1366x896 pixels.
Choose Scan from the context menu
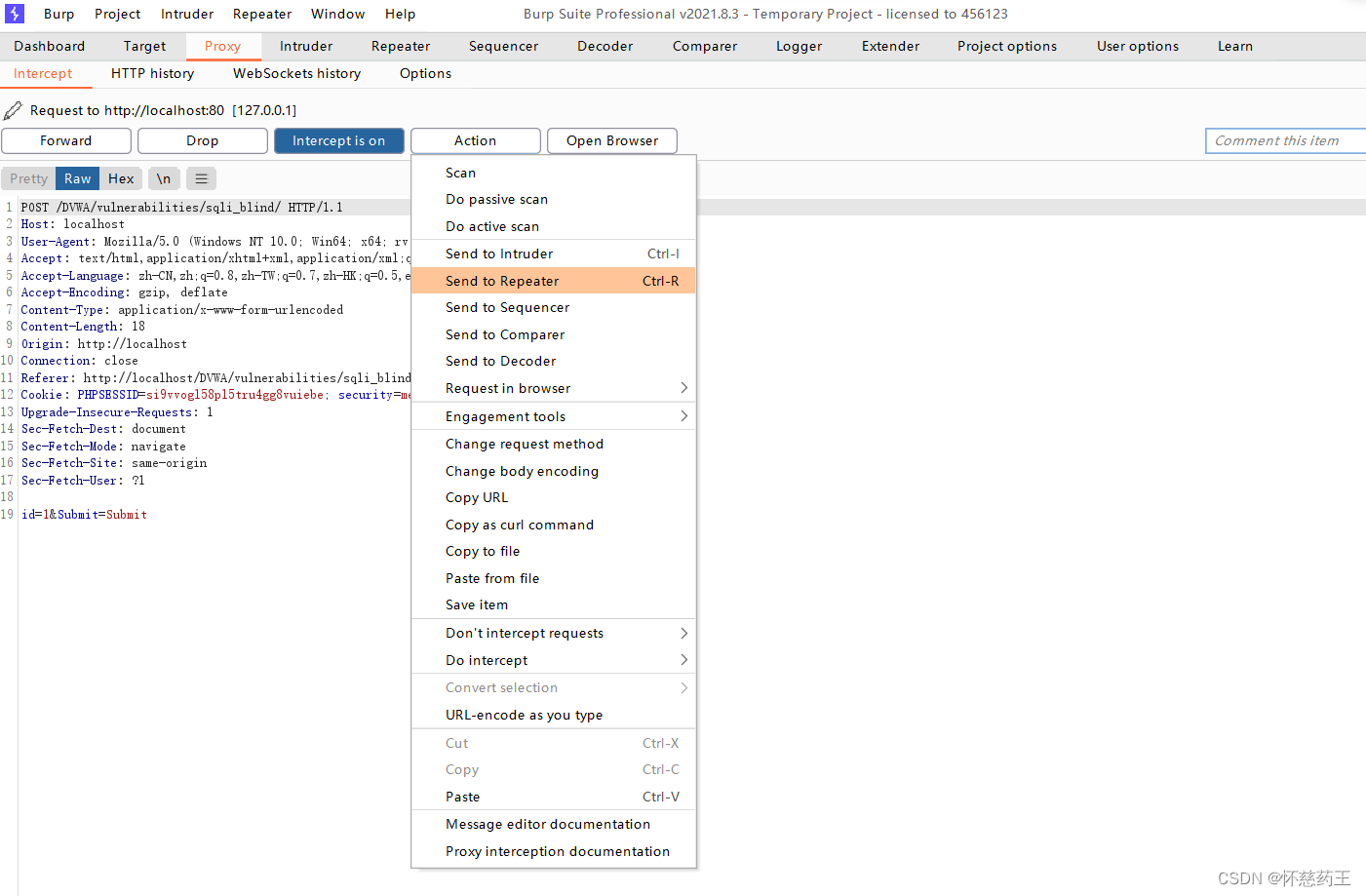554,173
